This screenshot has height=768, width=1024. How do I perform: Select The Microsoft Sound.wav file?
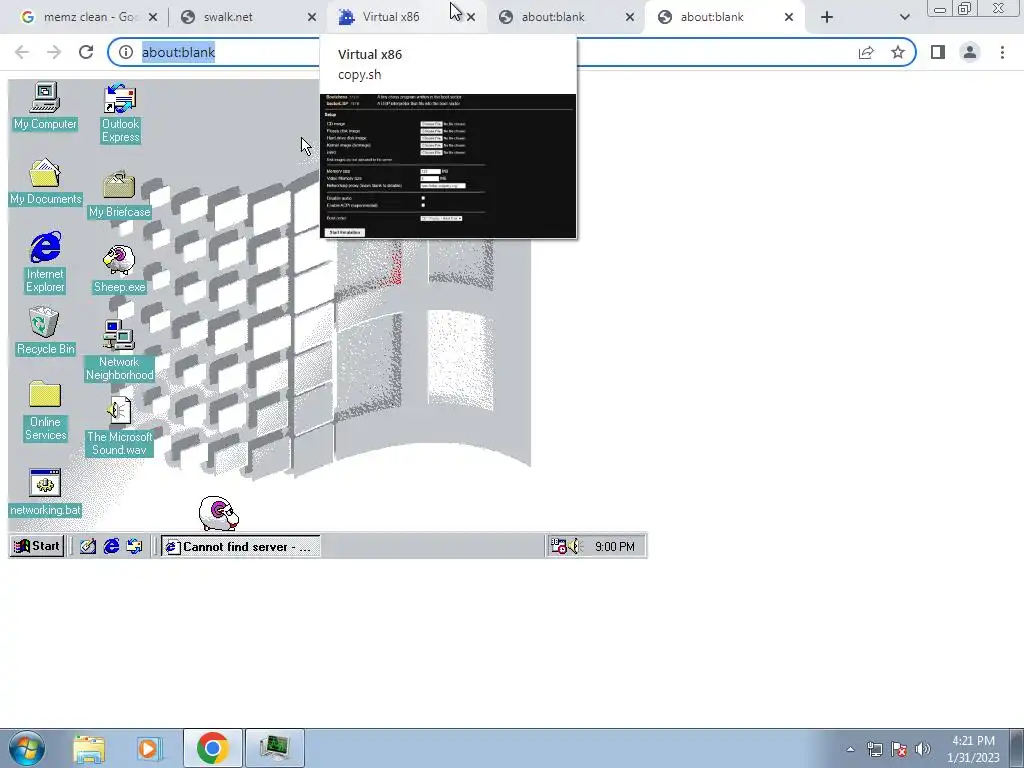[120, 426]
